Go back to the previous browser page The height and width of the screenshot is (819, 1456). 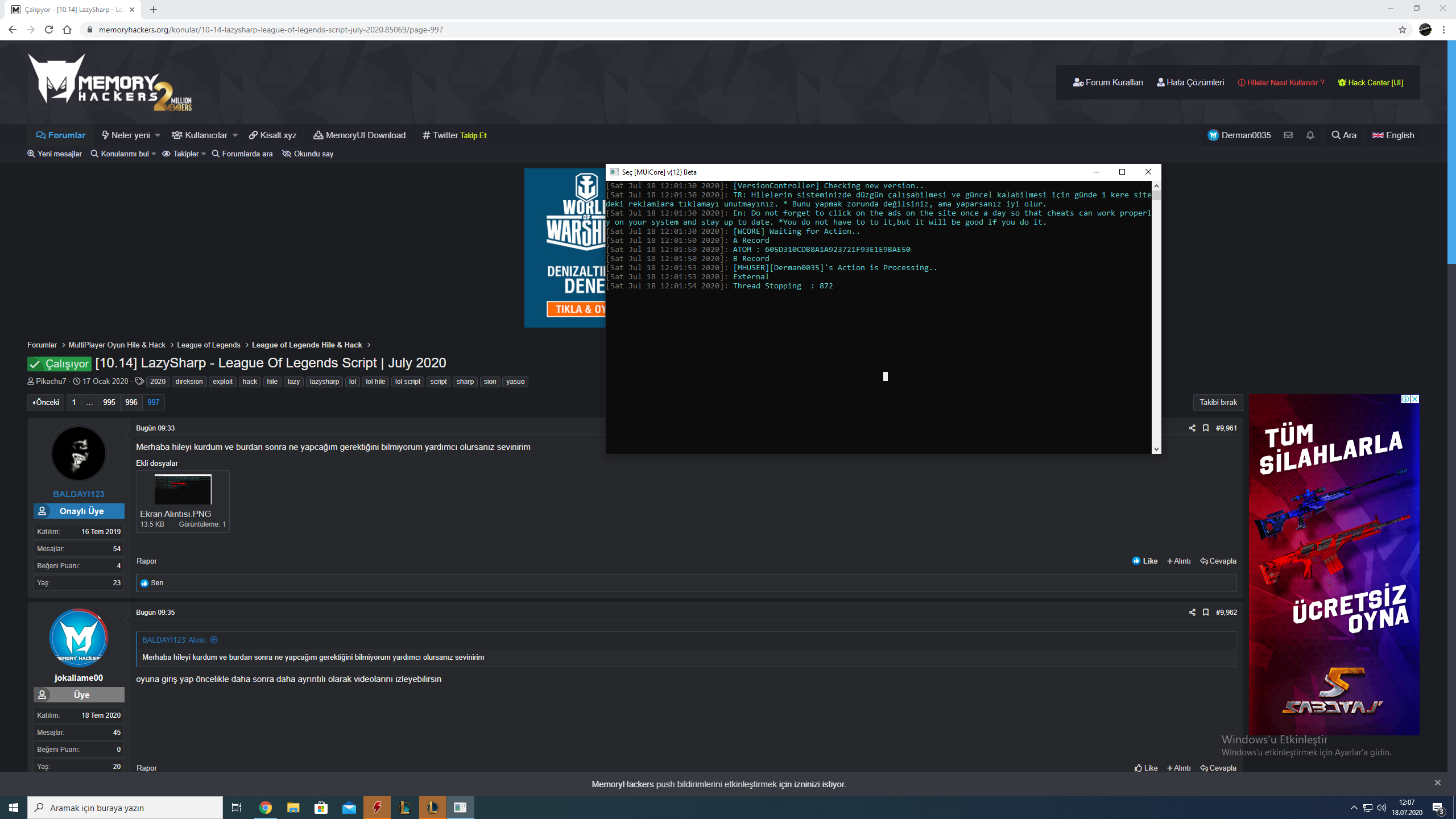tap(13, 30)
